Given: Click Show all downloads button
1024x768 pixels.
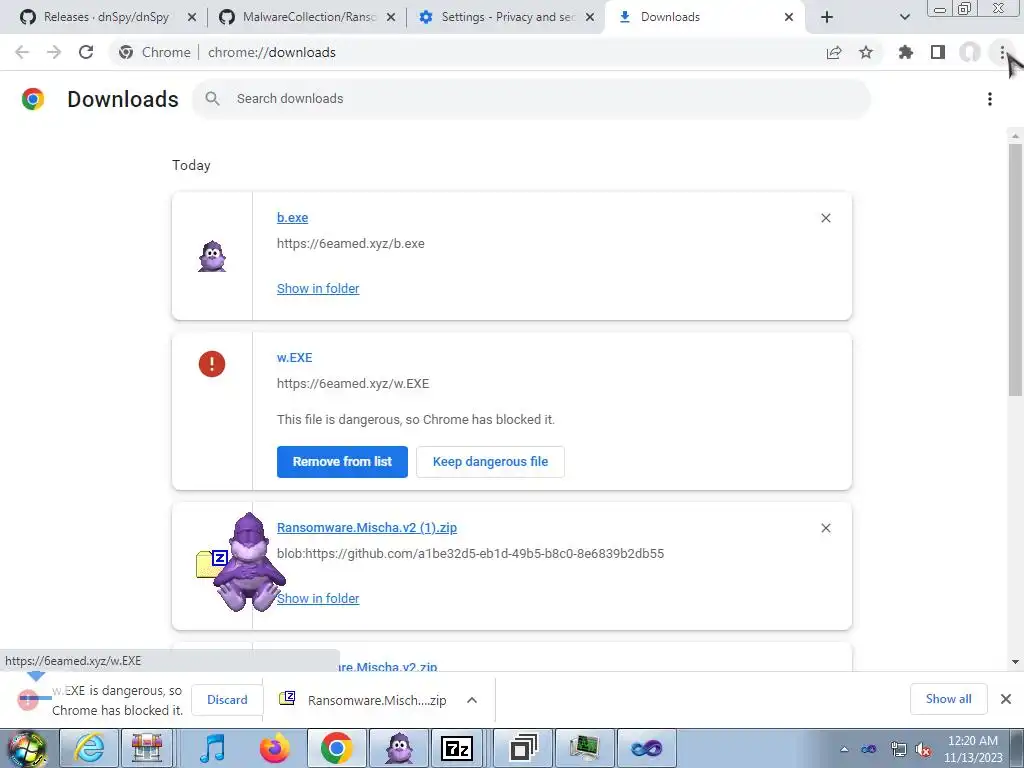Looking at the screenshot, I should pos(948,699).
